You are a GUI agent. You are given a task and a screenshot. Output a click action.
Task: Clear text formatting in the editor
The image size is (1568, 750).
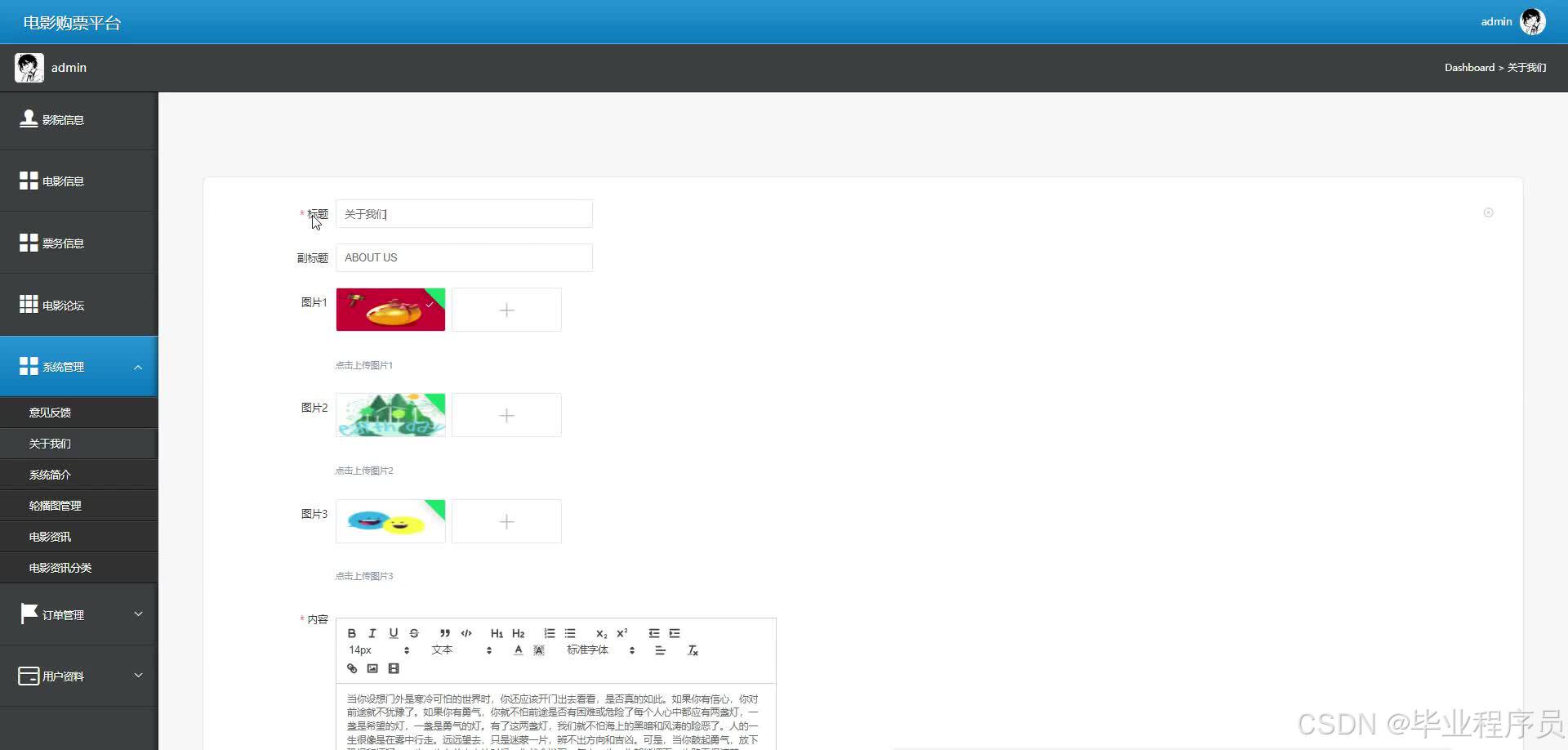point(693,650)
